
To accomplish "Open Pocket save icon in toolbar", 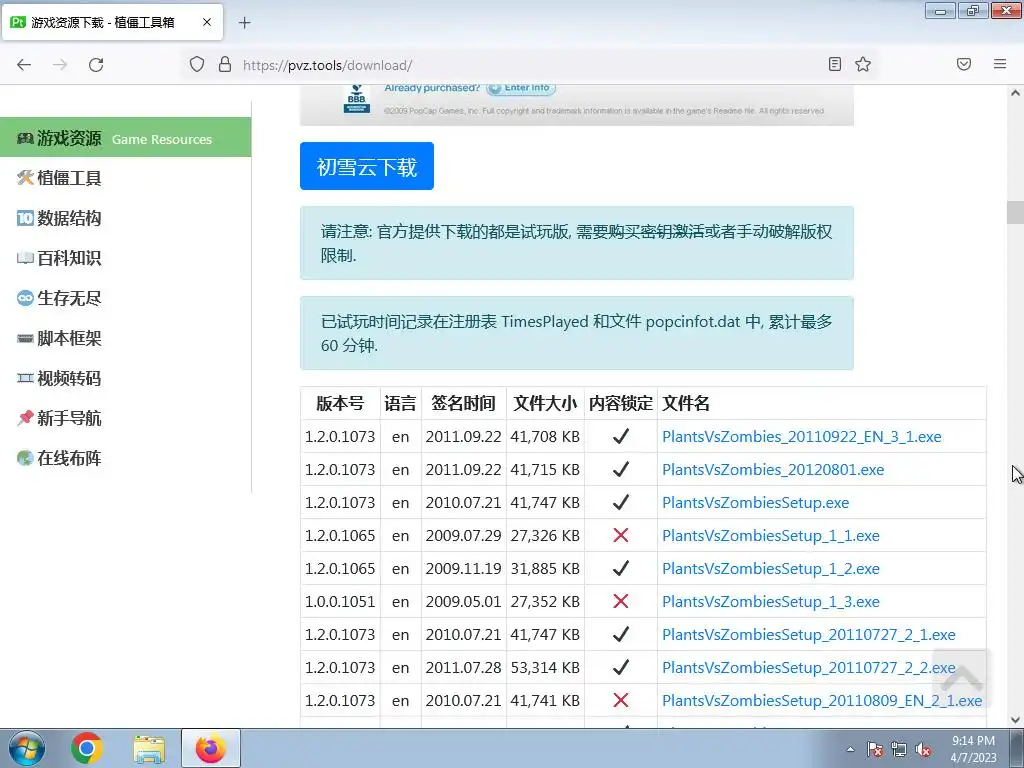I will (x=964, y=64).
